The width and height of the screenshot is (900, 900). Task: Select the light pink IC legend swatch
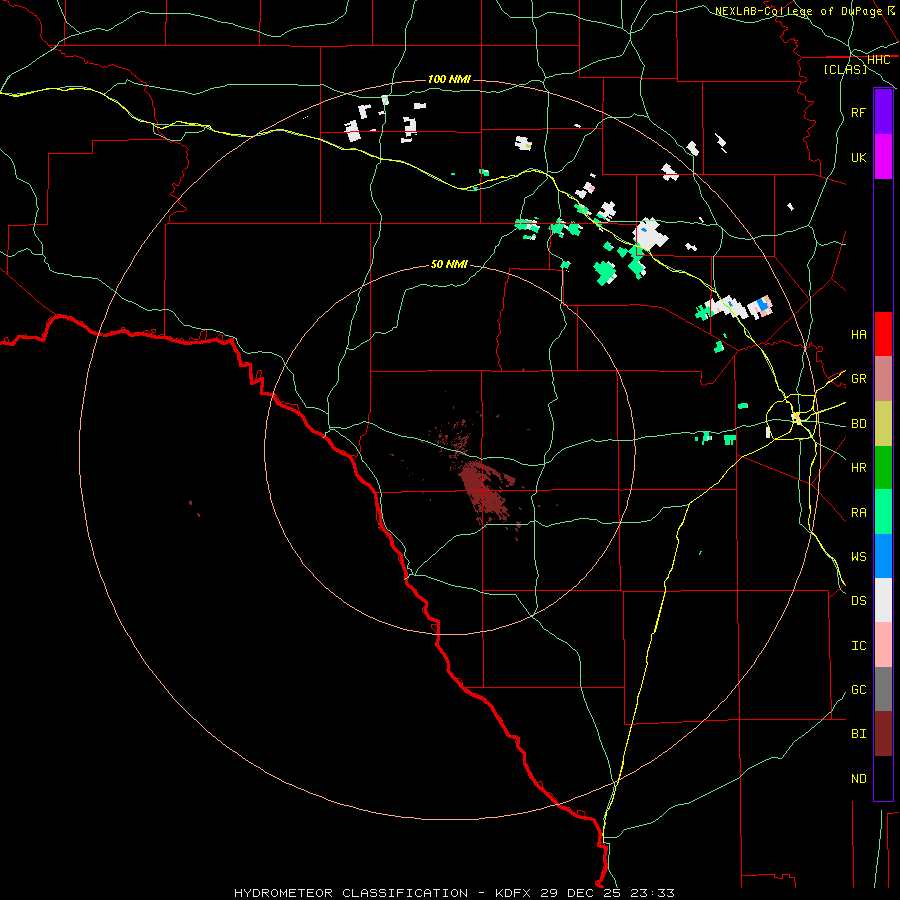click(x=883, y=645)
